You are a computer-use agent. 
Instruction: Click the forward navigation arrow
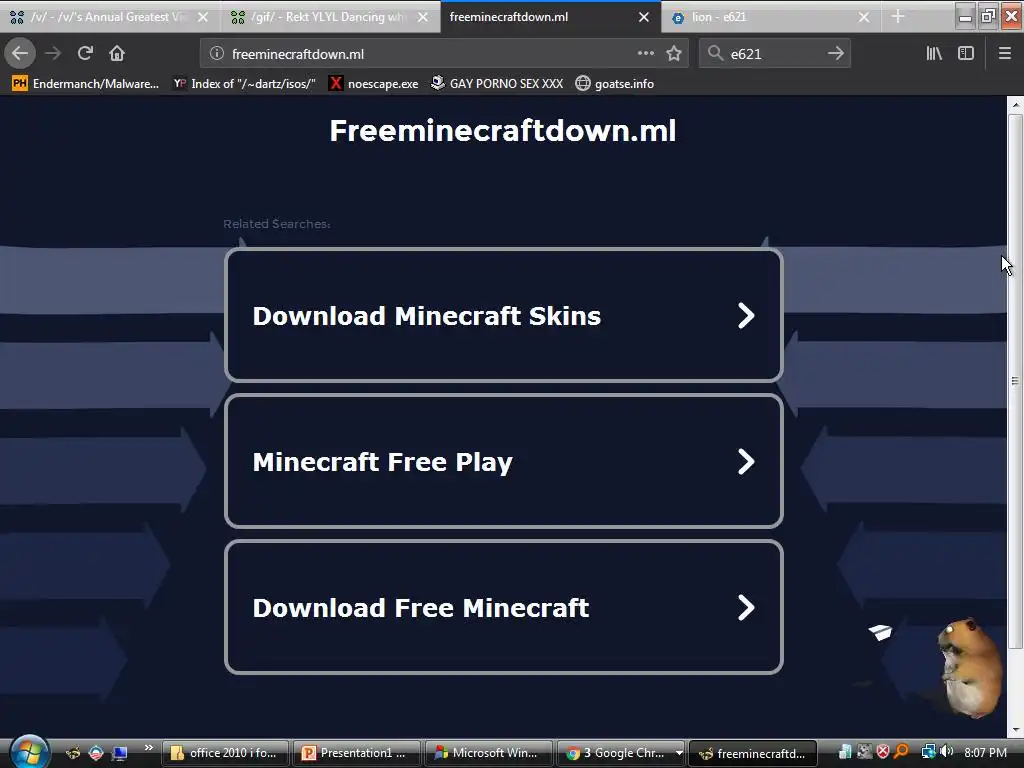[53, 54]
